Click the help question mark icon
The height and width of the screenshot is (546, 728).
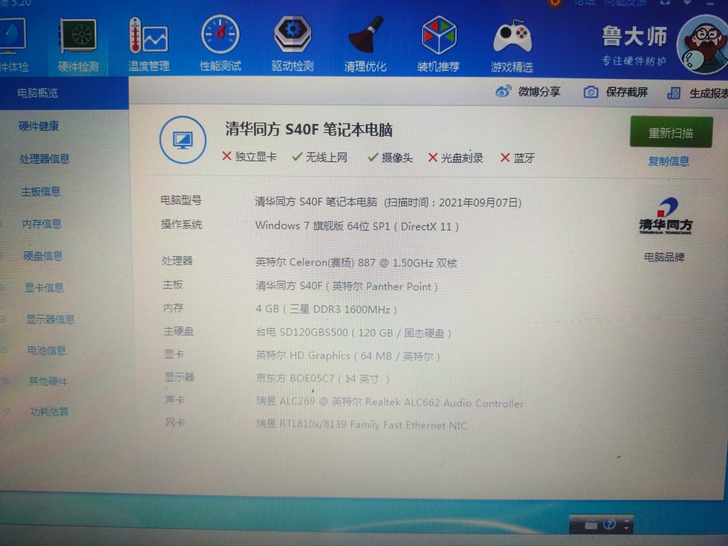[x=609, y=524]
